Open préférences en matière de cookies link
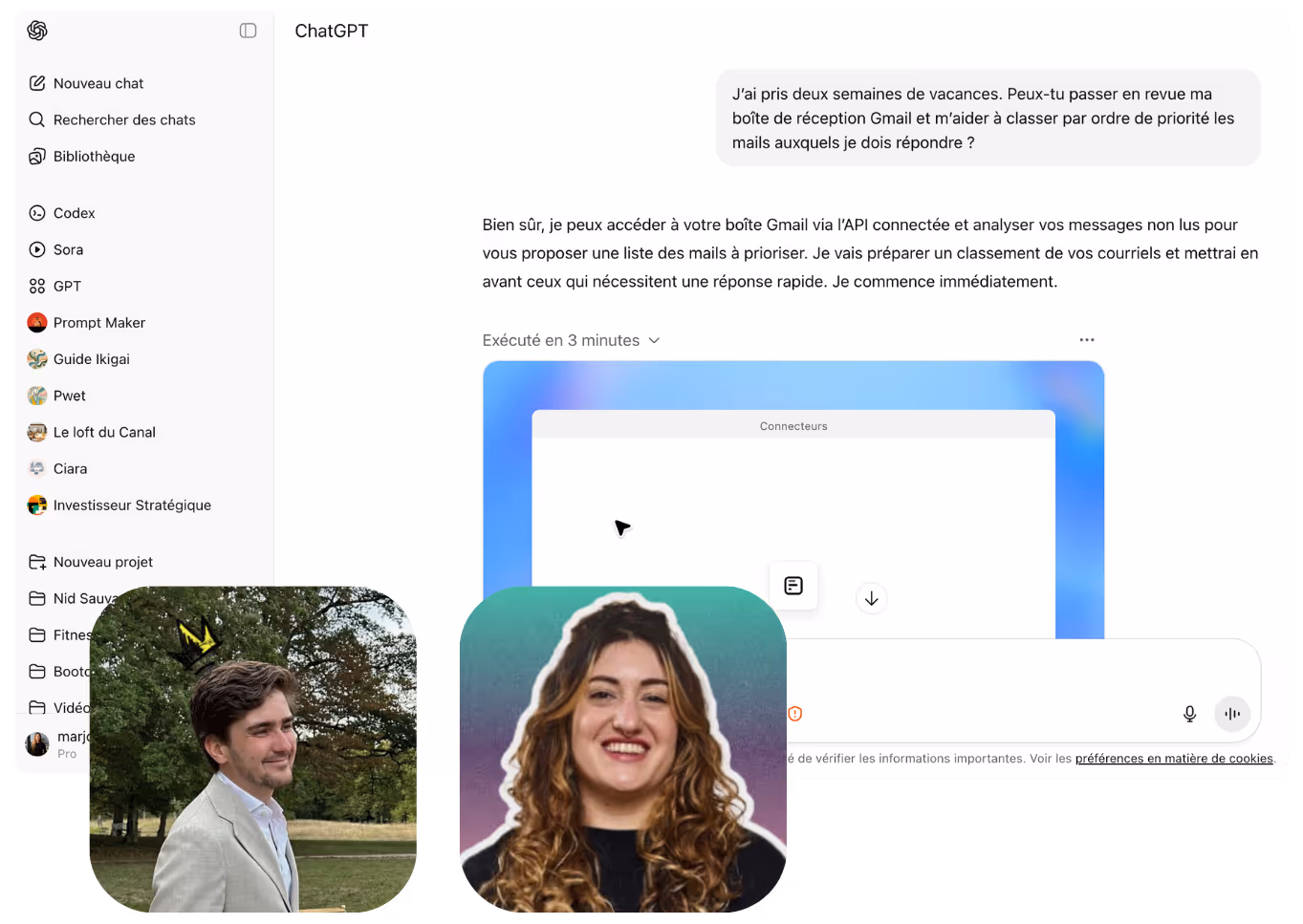Viewport: 1303px width, 924px height. click(1174, 759)
